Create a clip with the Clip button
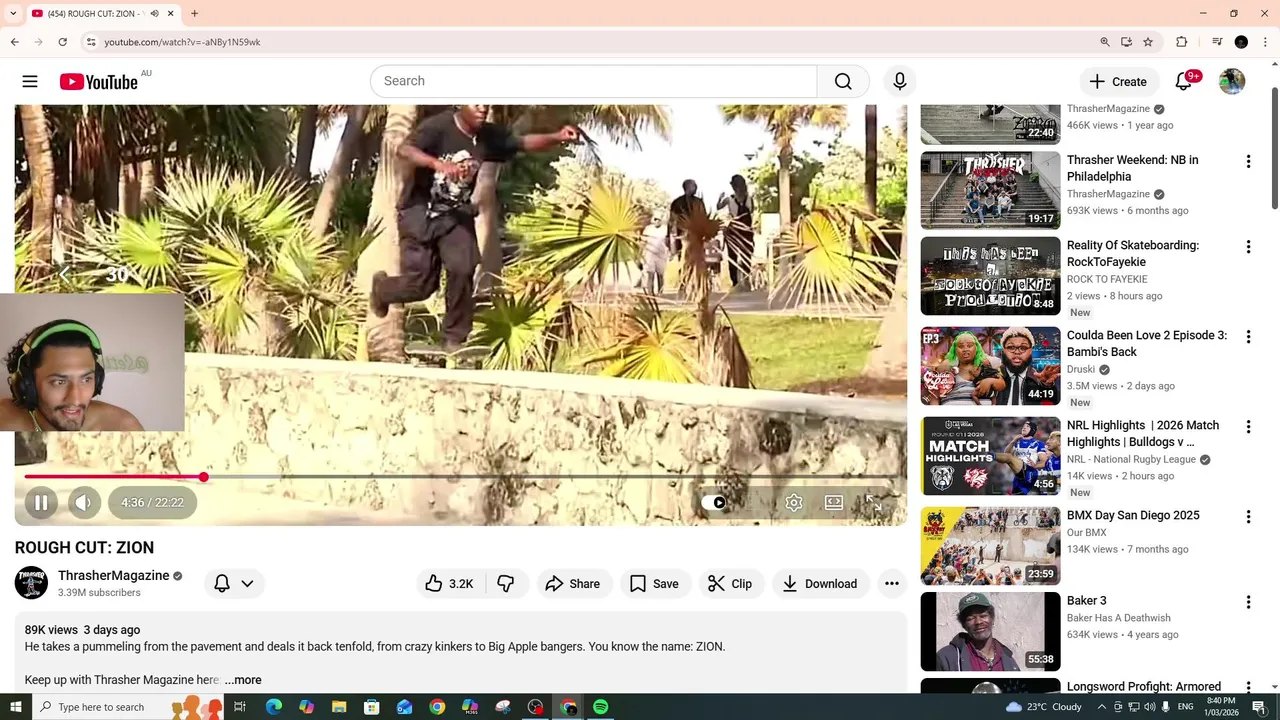Viewport: 1280px width, 720px height. 730,584
